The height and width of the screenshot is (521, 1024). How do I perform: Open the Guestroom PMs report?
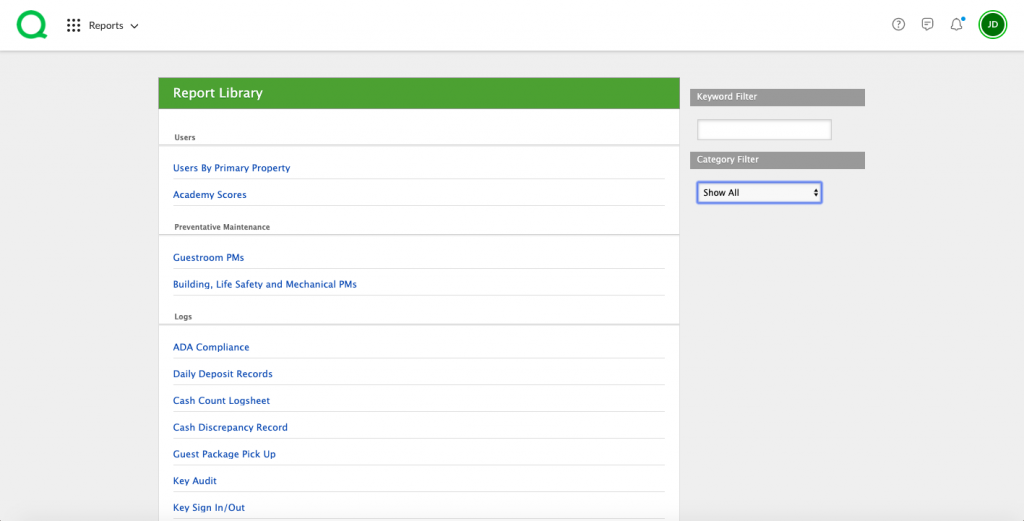pos(208,258)
